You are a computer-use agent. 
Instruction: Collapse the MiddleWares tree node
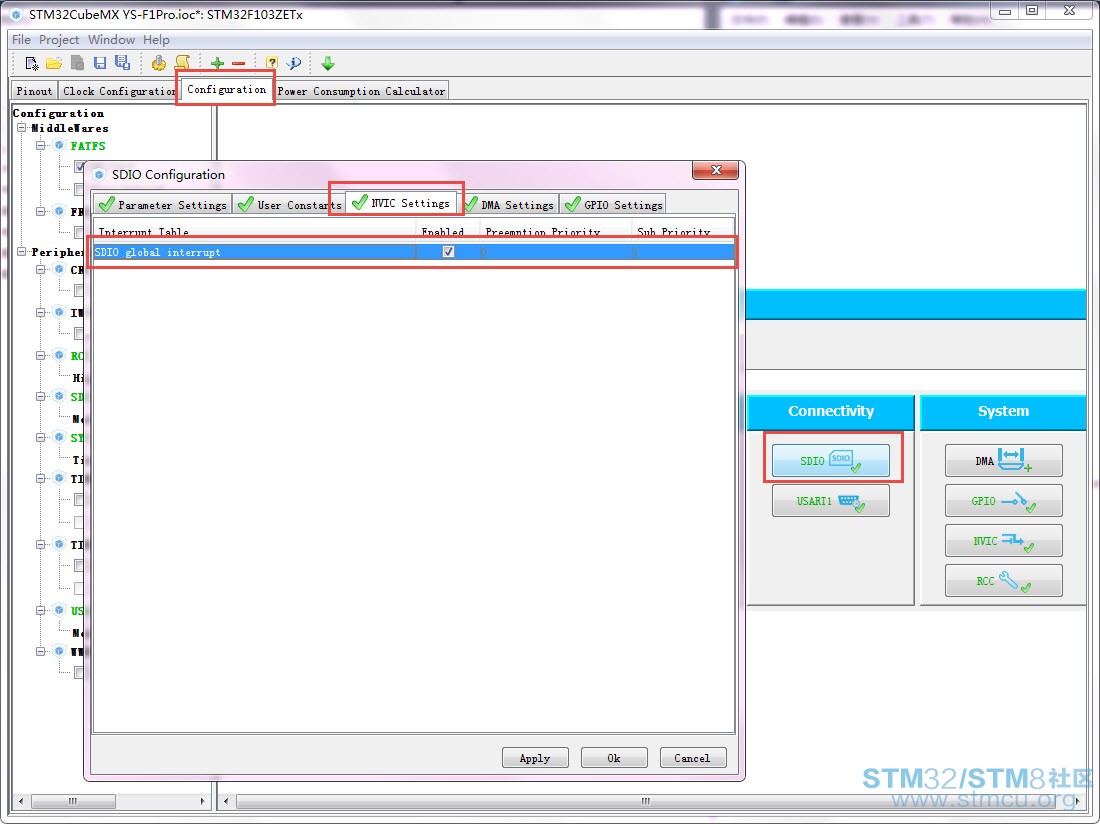coord(22,128)
